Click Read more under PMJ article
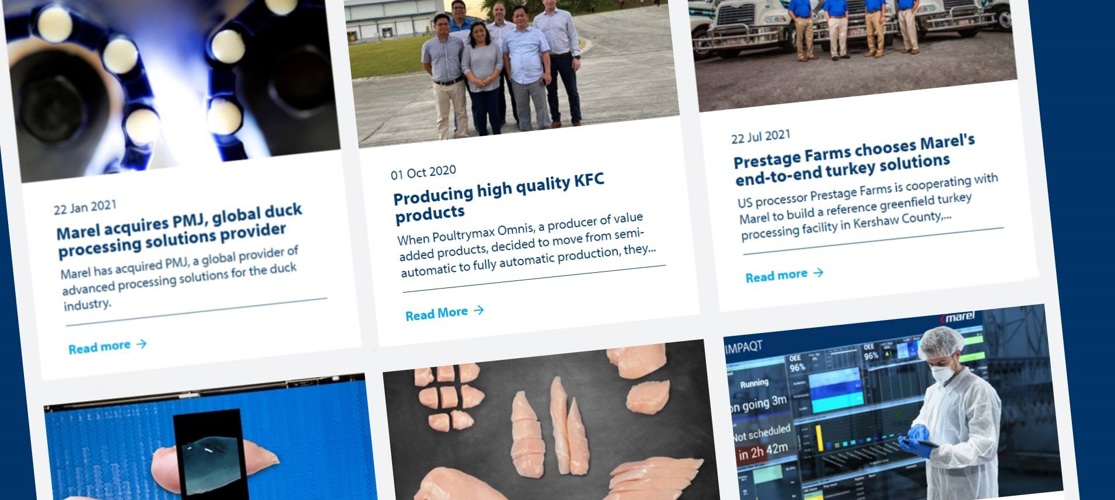1115x500 pixels. pyautogui.click(x=100, y=347)
